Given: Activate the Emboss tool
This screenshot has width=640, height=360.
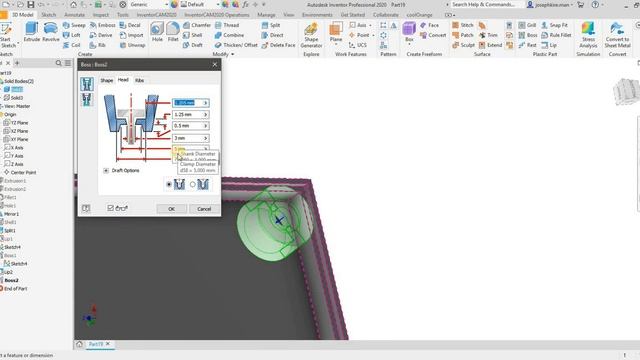Looking at the screenshot, I should (102, 25).
